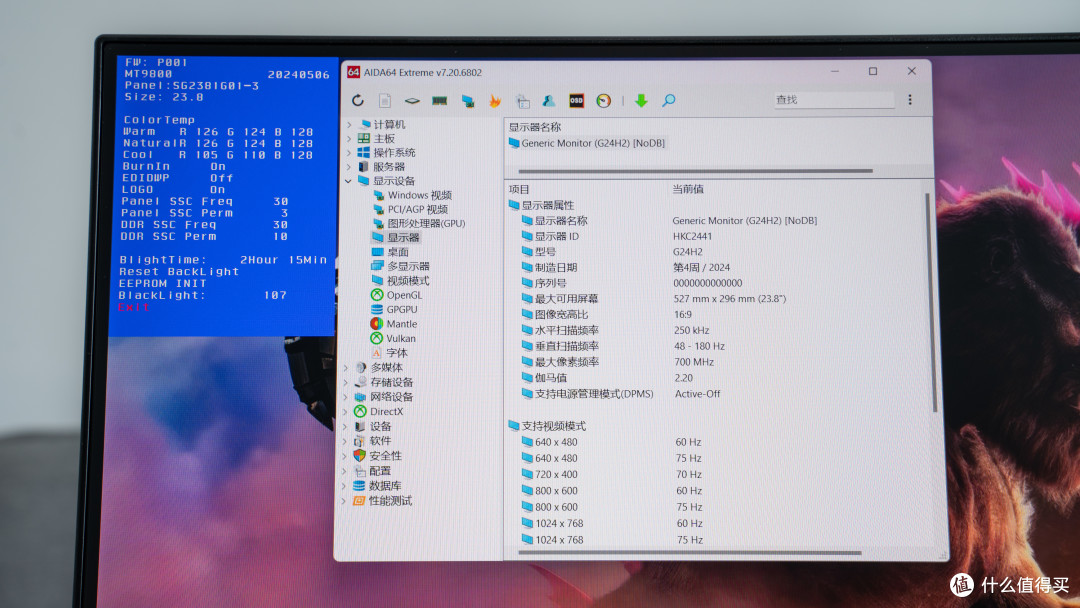
Task: Open user feedback via the person icon
Action: [550, 100]
